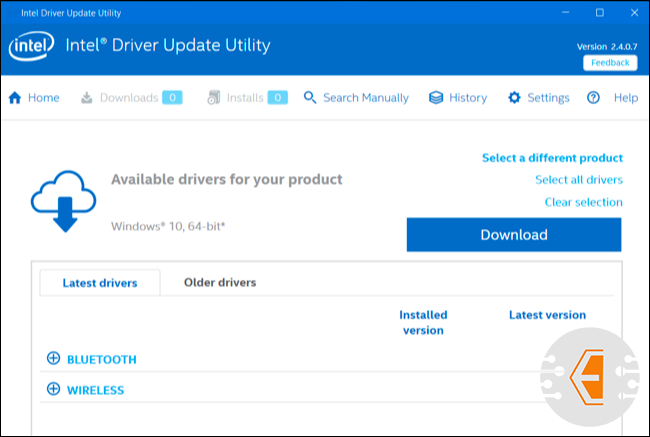This screenshot has width=650, height=437.
Task: Open the Settings label
Action: pyautogui.click(x=548, y=98)
